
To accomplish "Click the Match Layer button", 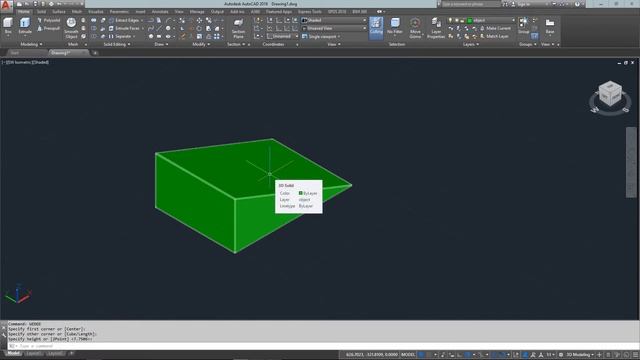I will click(x=494, y=36).
